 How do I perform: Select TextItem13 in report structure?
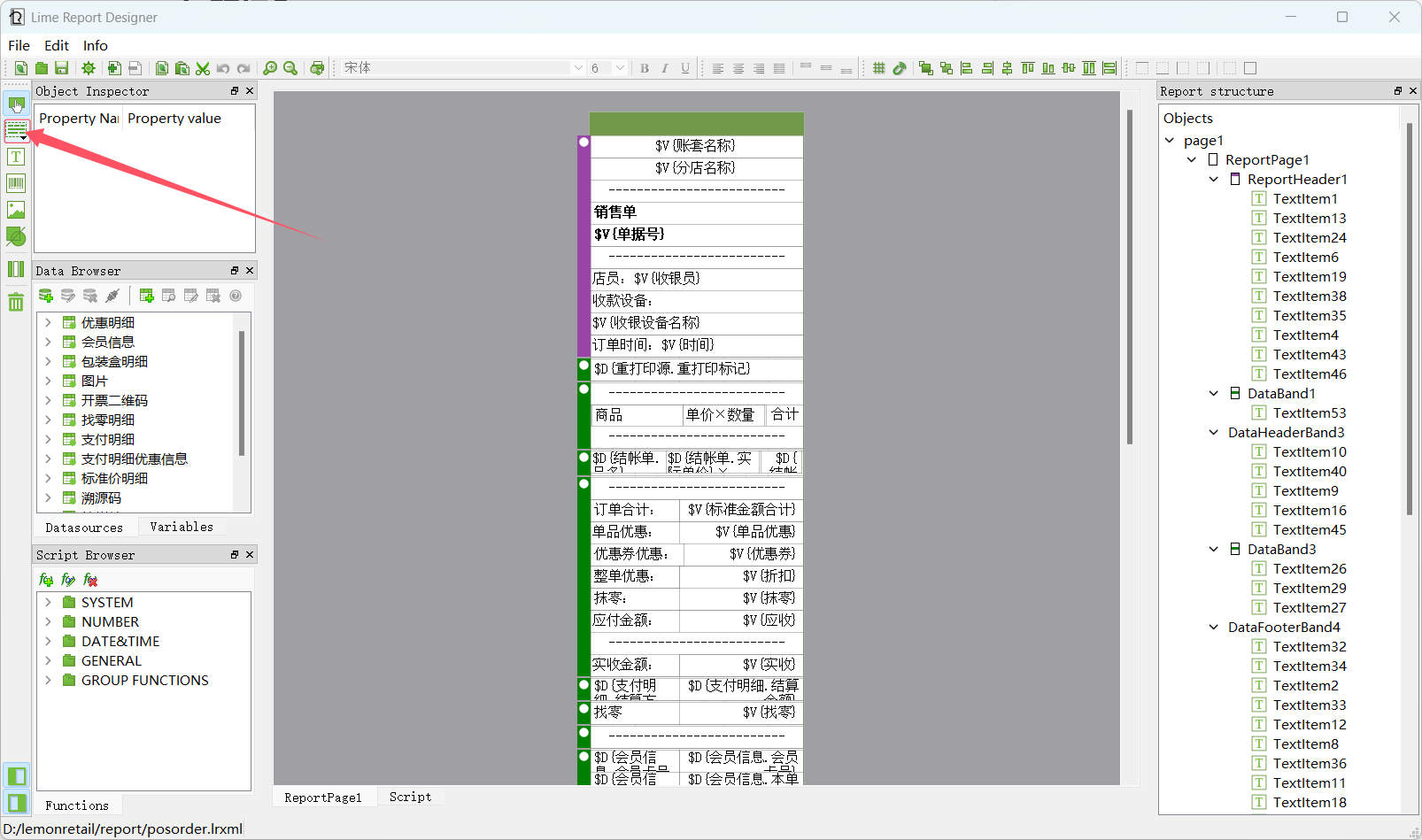pos(1310,218)
